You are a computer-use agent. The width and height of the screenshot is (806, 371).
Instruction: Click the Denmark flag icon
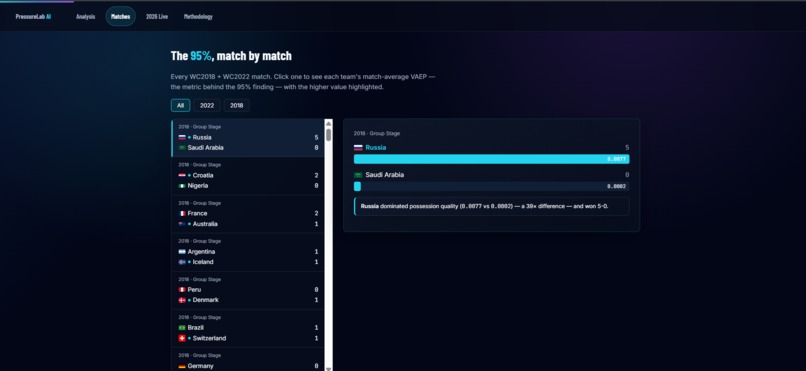(182, 300)
